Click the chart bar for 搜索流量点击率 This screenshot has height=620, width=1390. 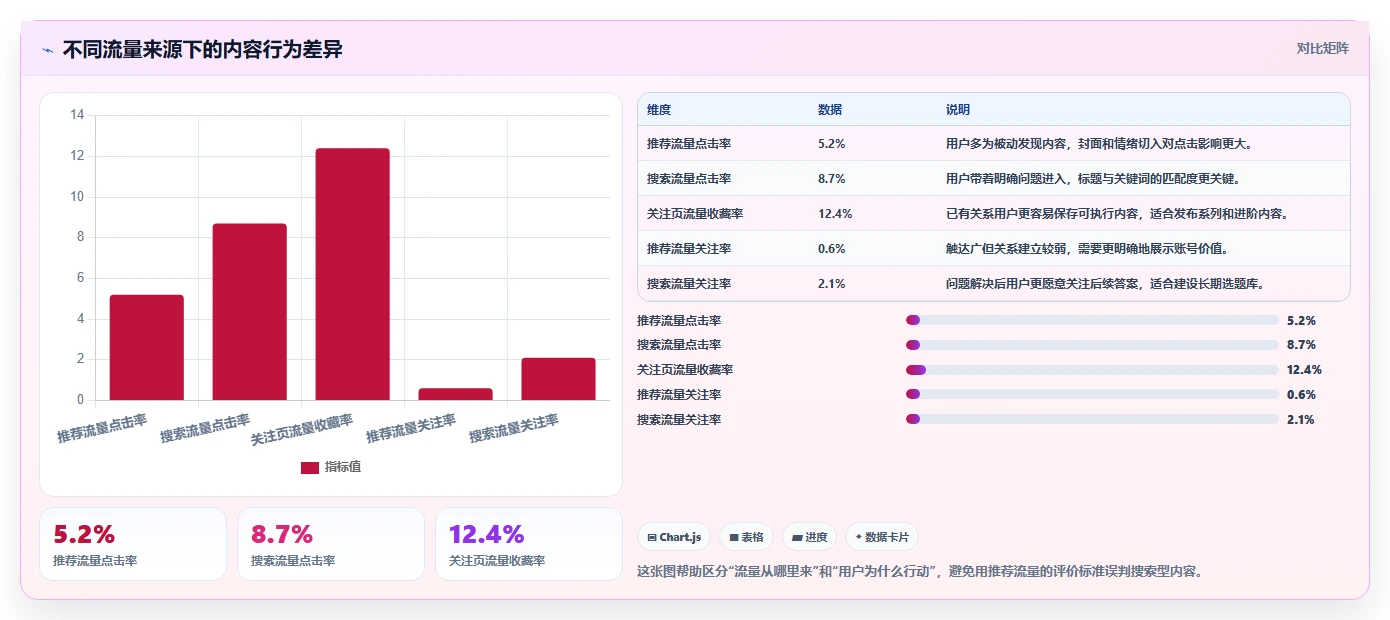(250, 312)
